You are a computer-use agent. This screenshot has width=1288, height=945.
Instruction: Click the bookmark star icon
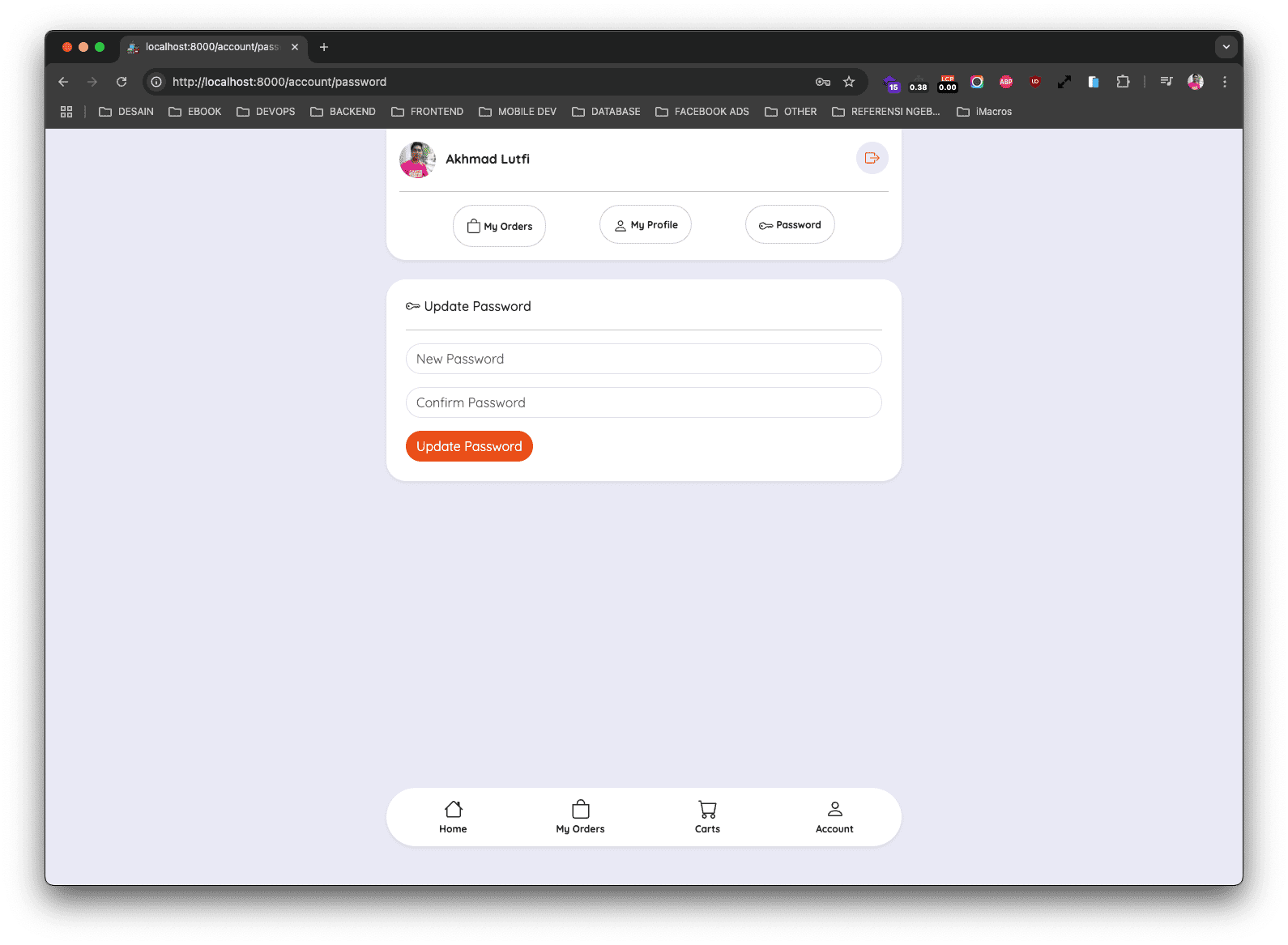coord(849,82)
